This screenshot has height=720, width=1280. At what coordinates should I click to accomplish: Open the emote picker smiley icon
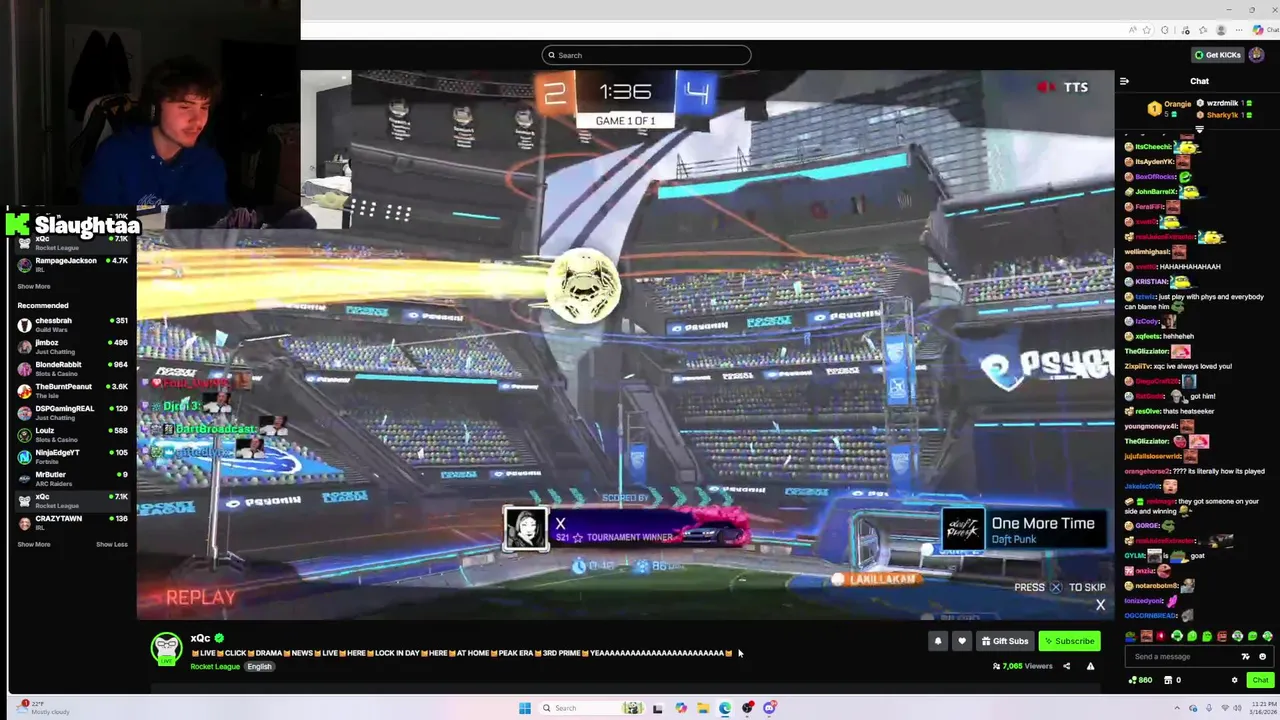(x=1263, y=657)
